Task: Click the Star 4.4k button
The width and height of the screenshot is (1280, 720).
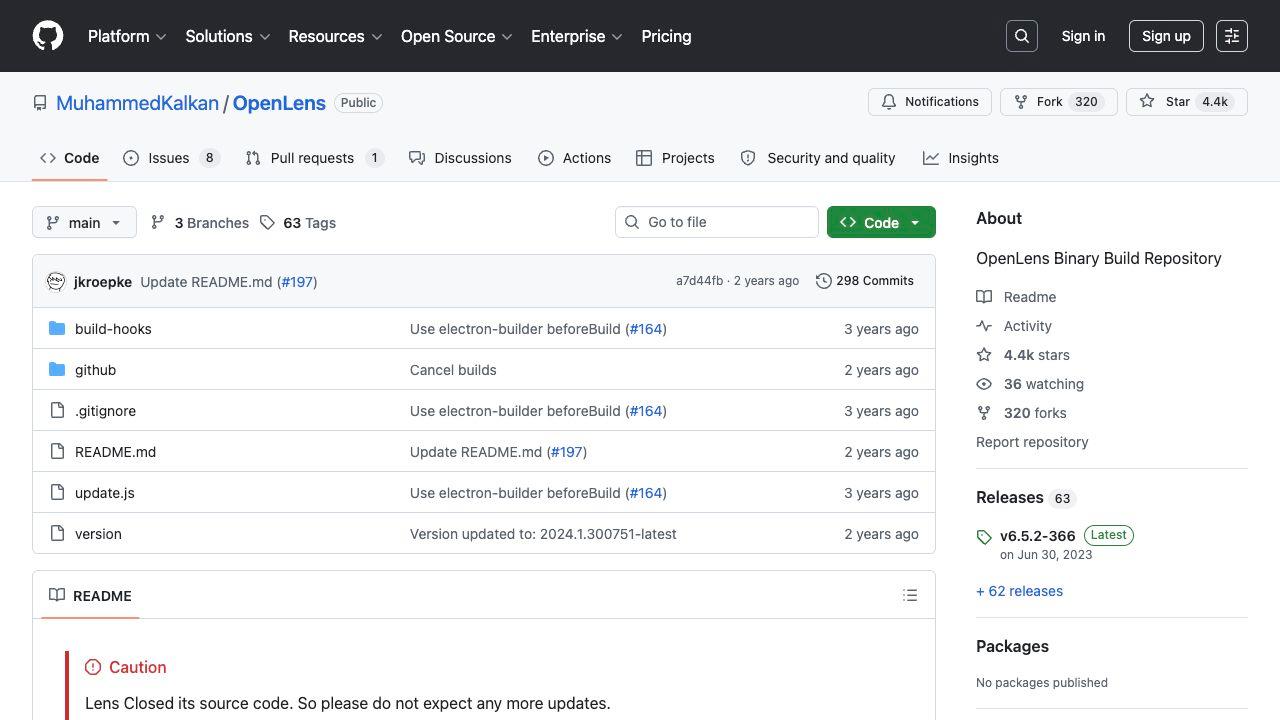Action: click(1186, 102)
